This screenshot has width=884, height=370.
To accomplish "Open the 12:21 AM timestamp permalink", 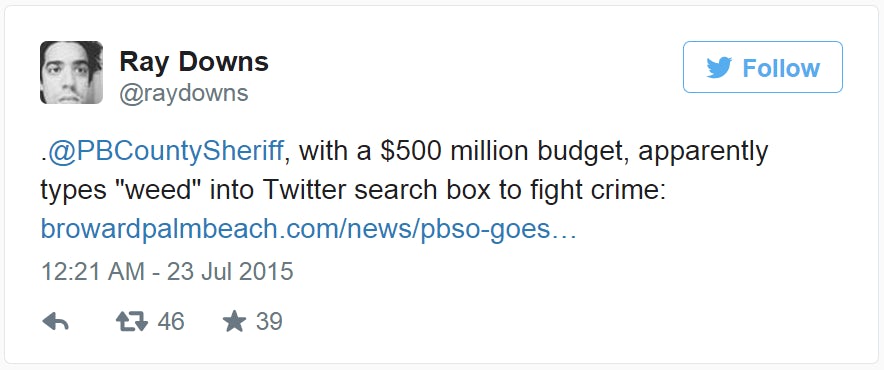I will click(167, 271).
